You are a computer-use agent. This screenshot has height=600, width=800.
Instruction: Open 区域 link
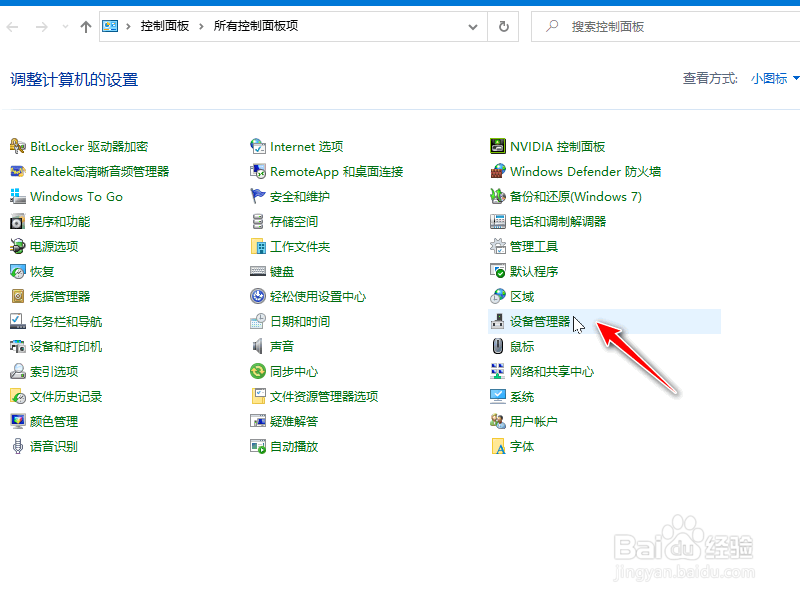[x=522, y=296]
